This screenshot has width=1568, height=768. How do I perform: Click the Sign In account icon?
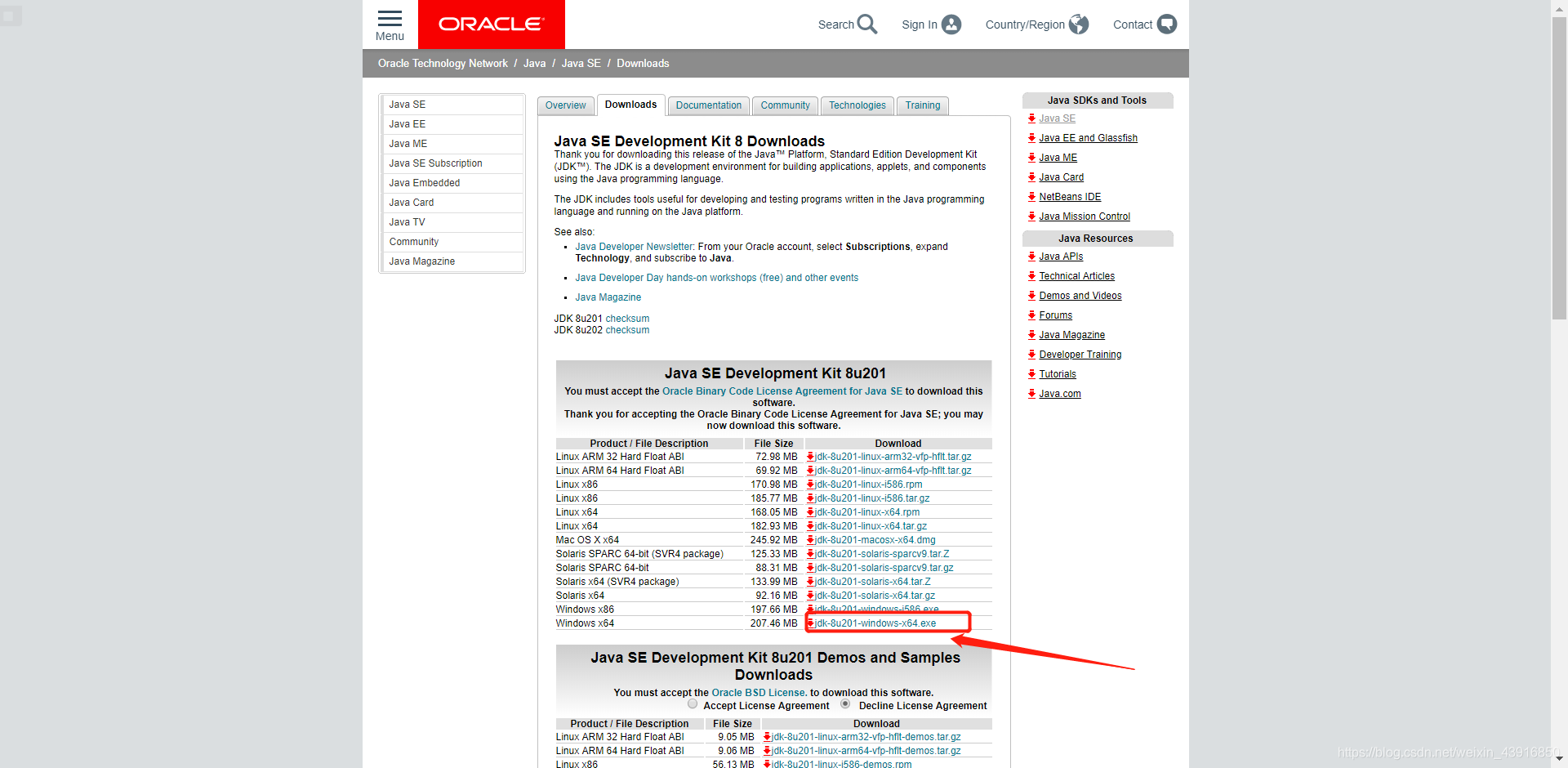[952, 24]
